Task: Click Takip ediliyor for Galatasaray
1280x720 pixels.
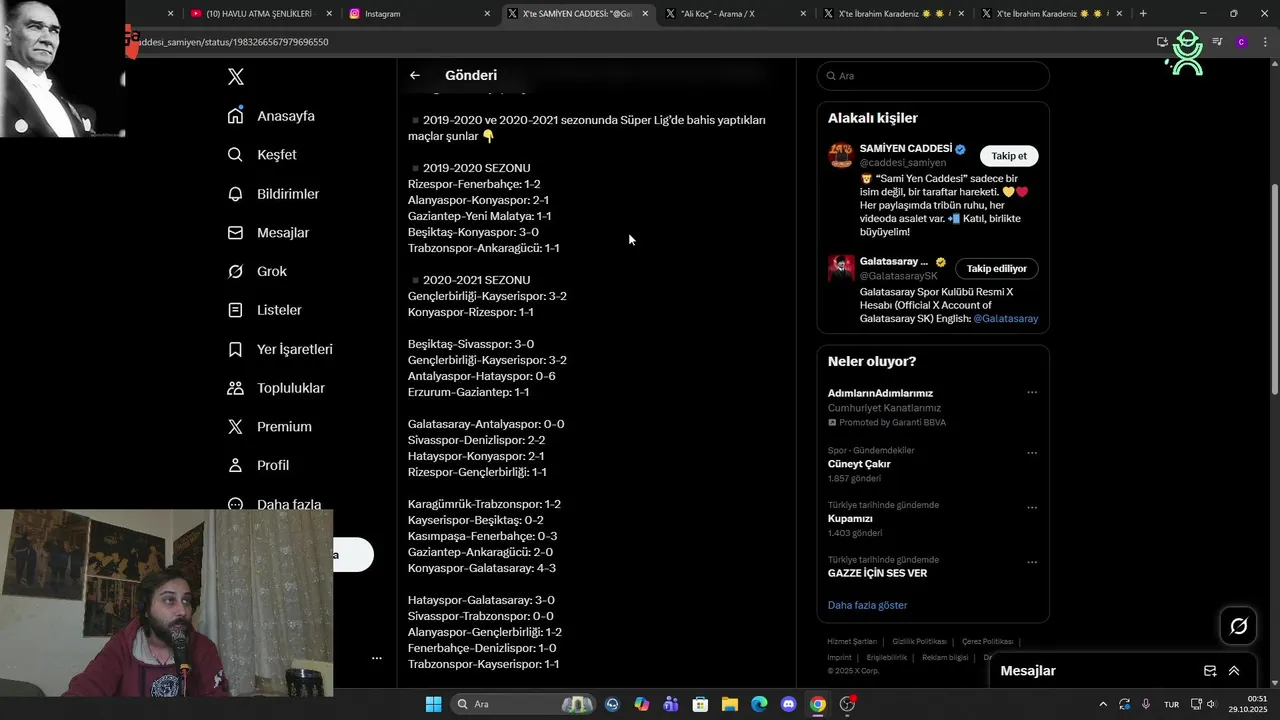Action: [x=996, y=268]
